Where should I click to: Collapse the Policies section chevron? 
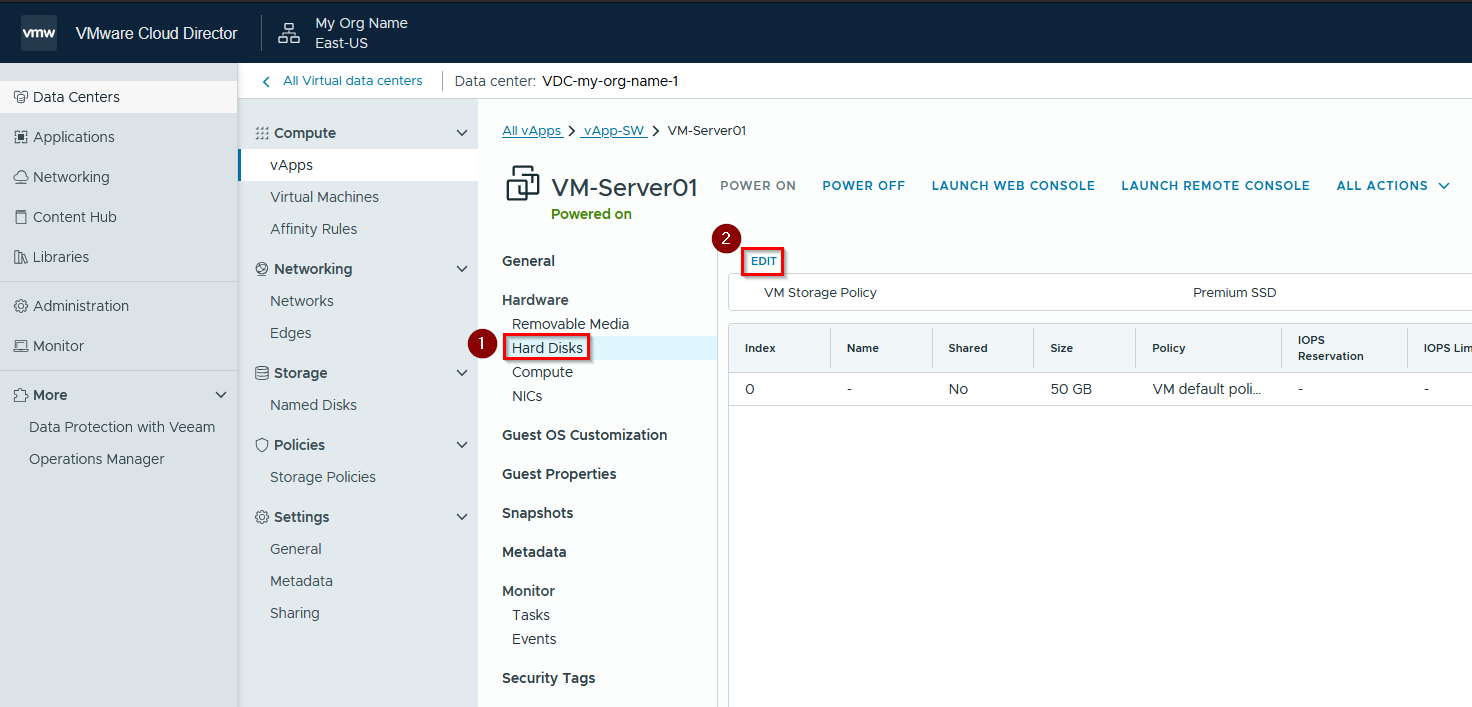pyautogui.click(x=461, y=445)
